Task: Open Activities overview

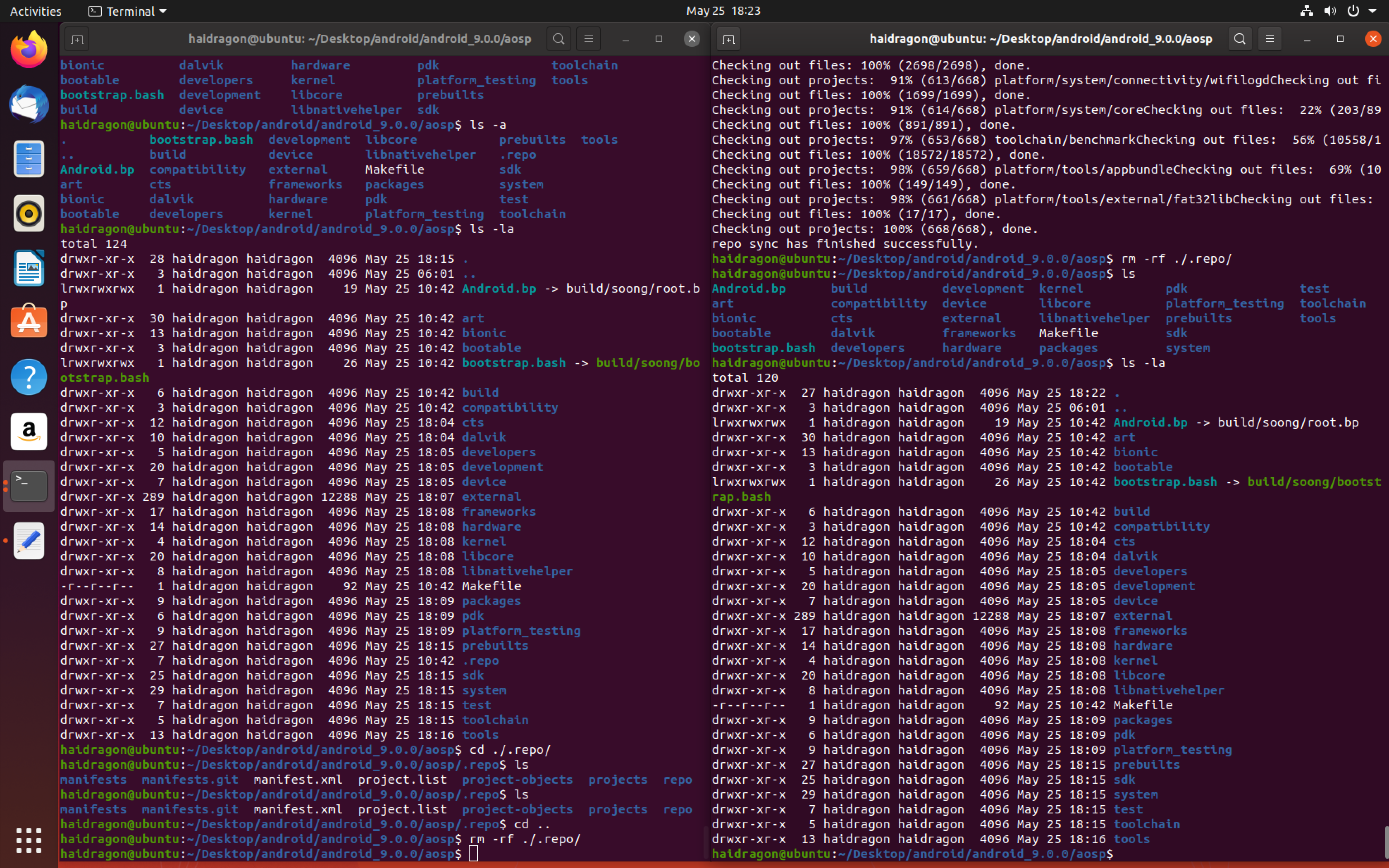Action: pyautogui.click(x=36, y=11)
